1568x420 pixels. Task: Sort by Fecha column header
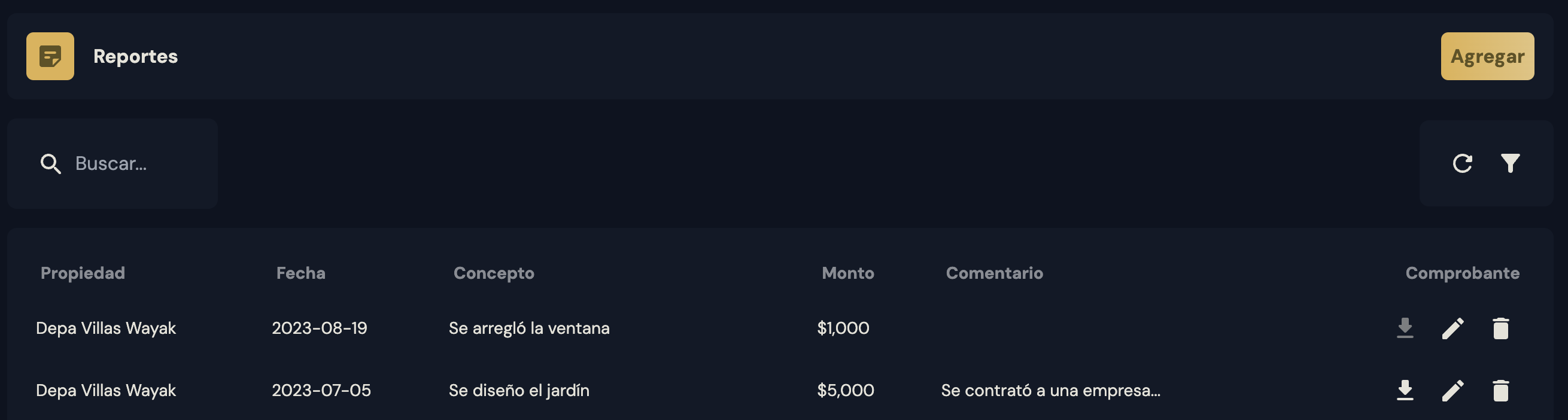point(300,273)
